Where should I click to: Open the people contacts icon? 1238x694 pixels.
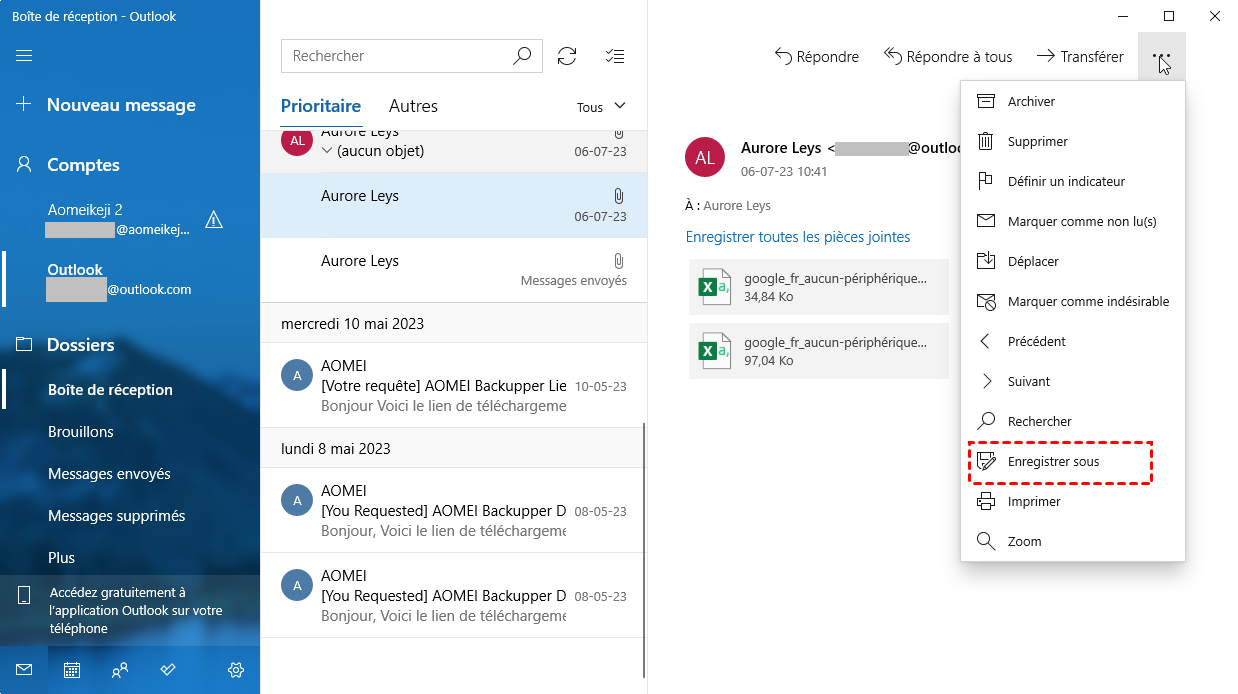(120, 670)
